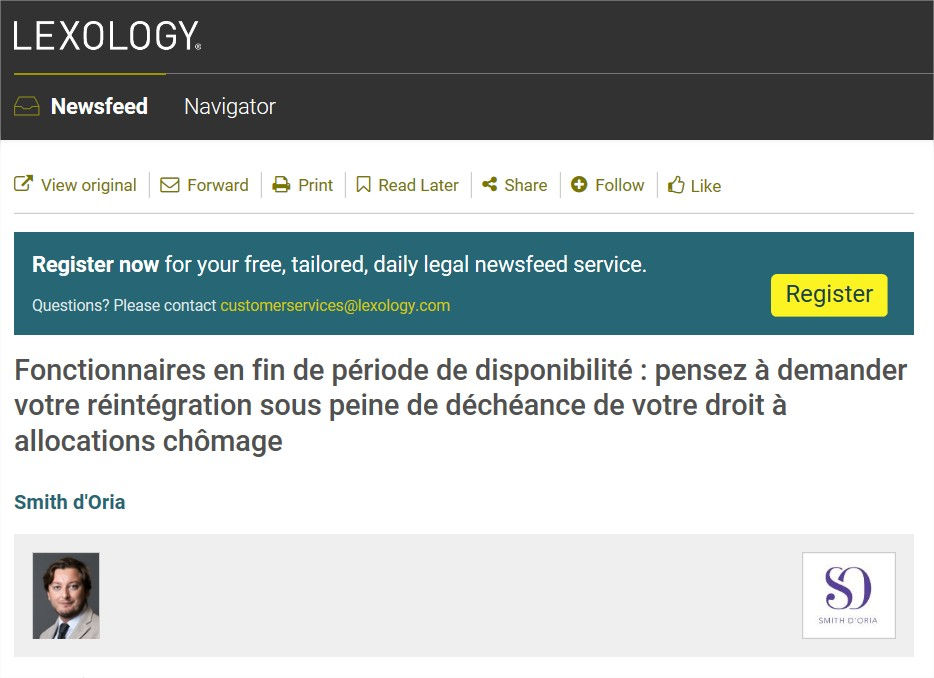Open sharing options via the Share icon
The height and width of the screenshot is (678, 934).
488,184
